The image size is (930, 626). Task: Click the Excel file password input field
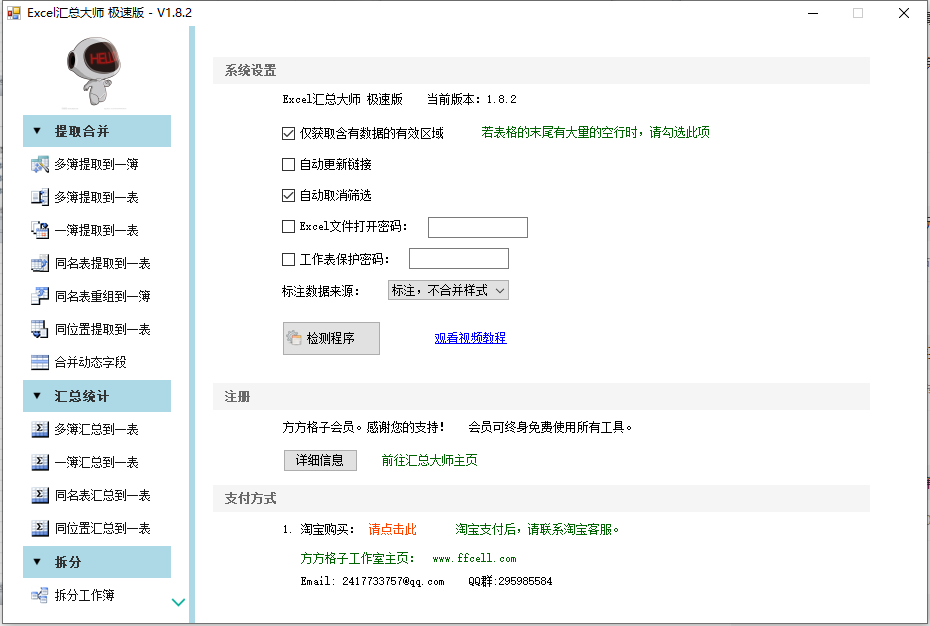click(477, 227)
